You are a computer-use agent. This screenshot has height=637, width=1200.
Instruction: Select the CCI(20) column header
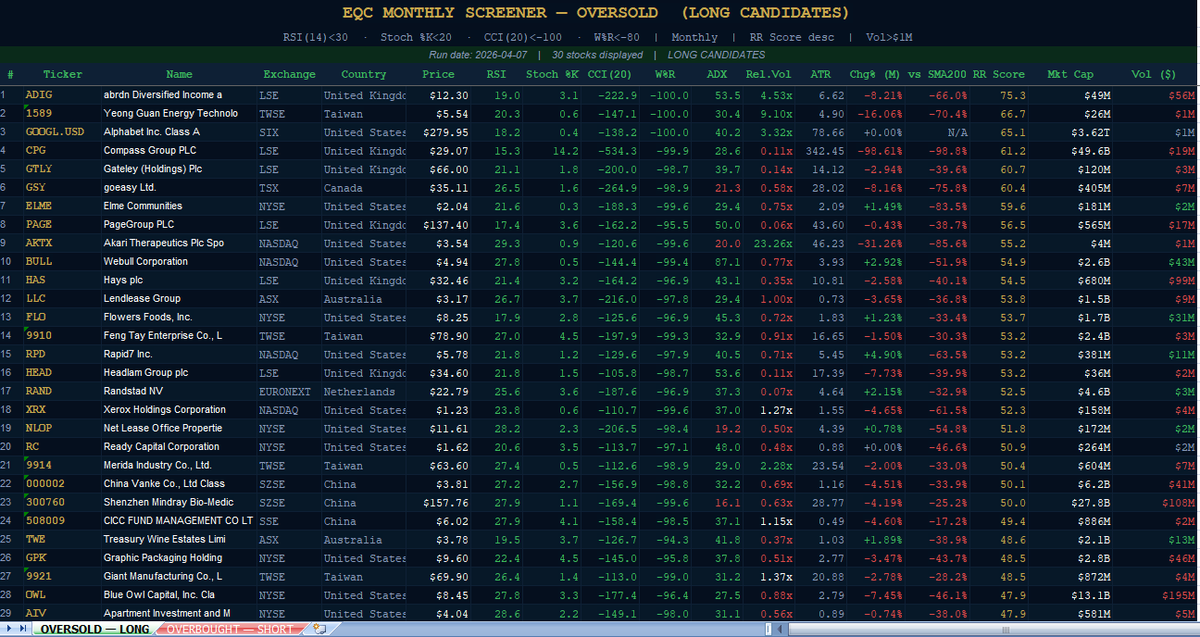tap(610, 74)
